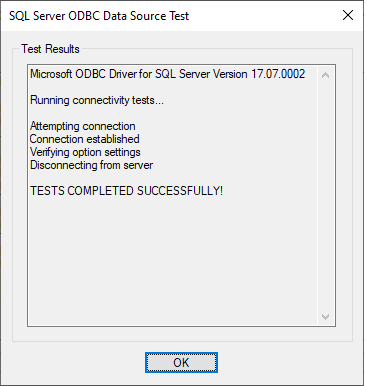
Task: Click the version number 17.07.0002
Action: [x=278, y=74]
